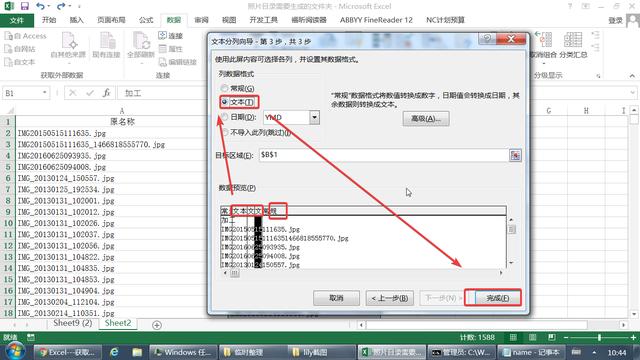Import data from a website
640x360 pixels.
point(20,49)
